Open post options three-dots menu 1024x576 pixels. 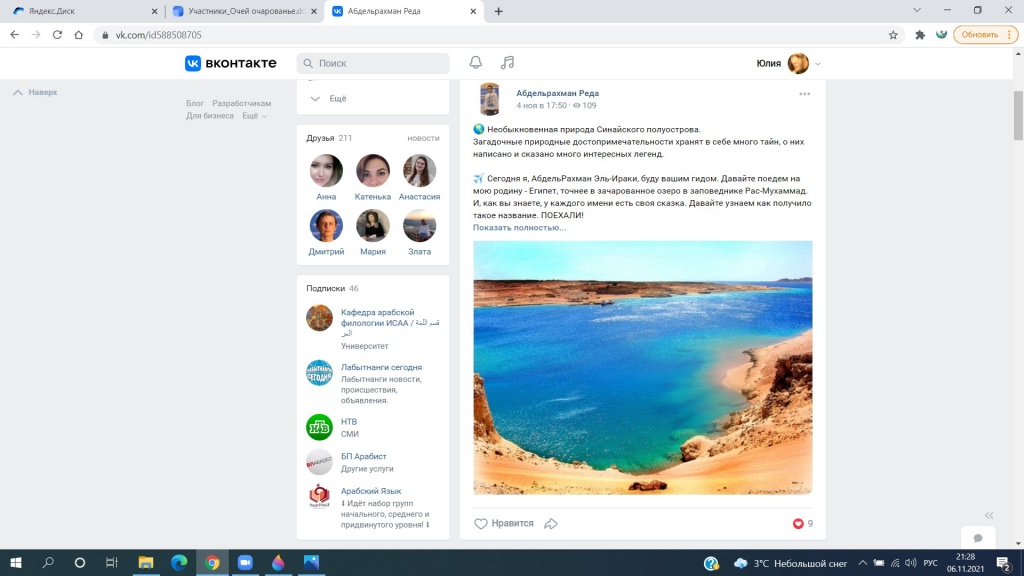click(804, 94)
